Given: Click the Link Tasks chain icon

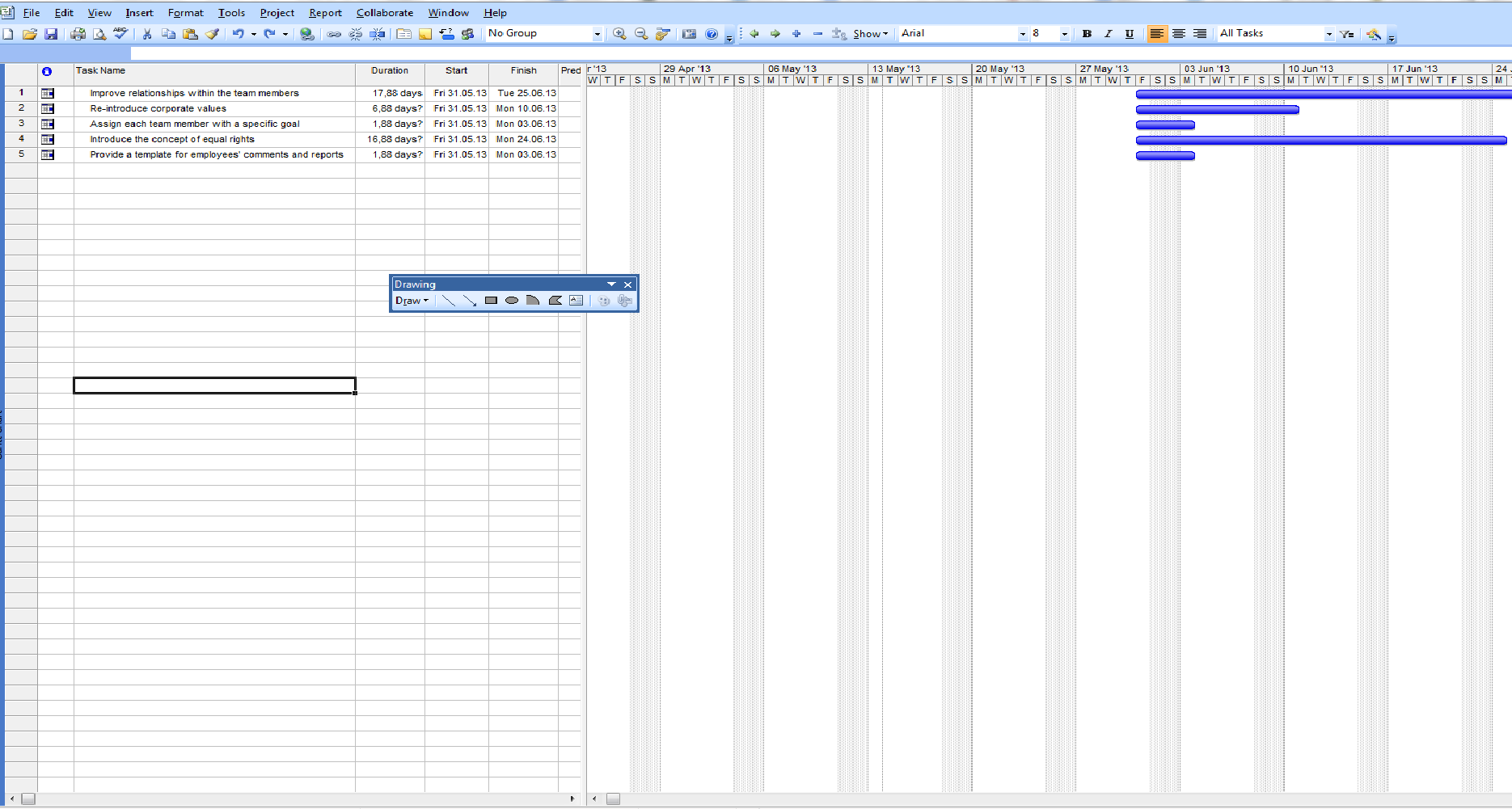Looking at the screenshot, I should 334,34.
